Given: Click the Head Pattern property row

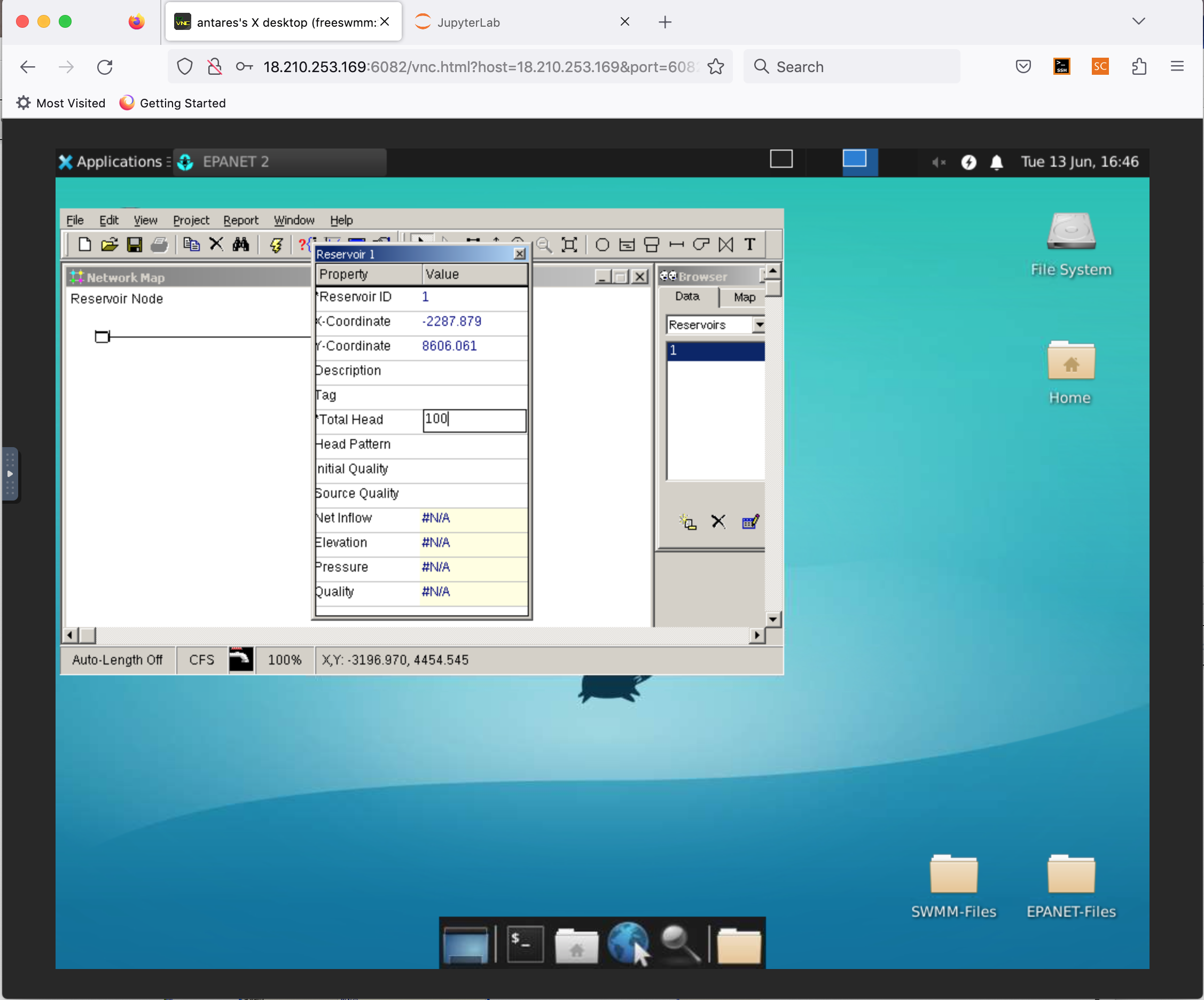Looking at the screenshot, I should (421, 444).
